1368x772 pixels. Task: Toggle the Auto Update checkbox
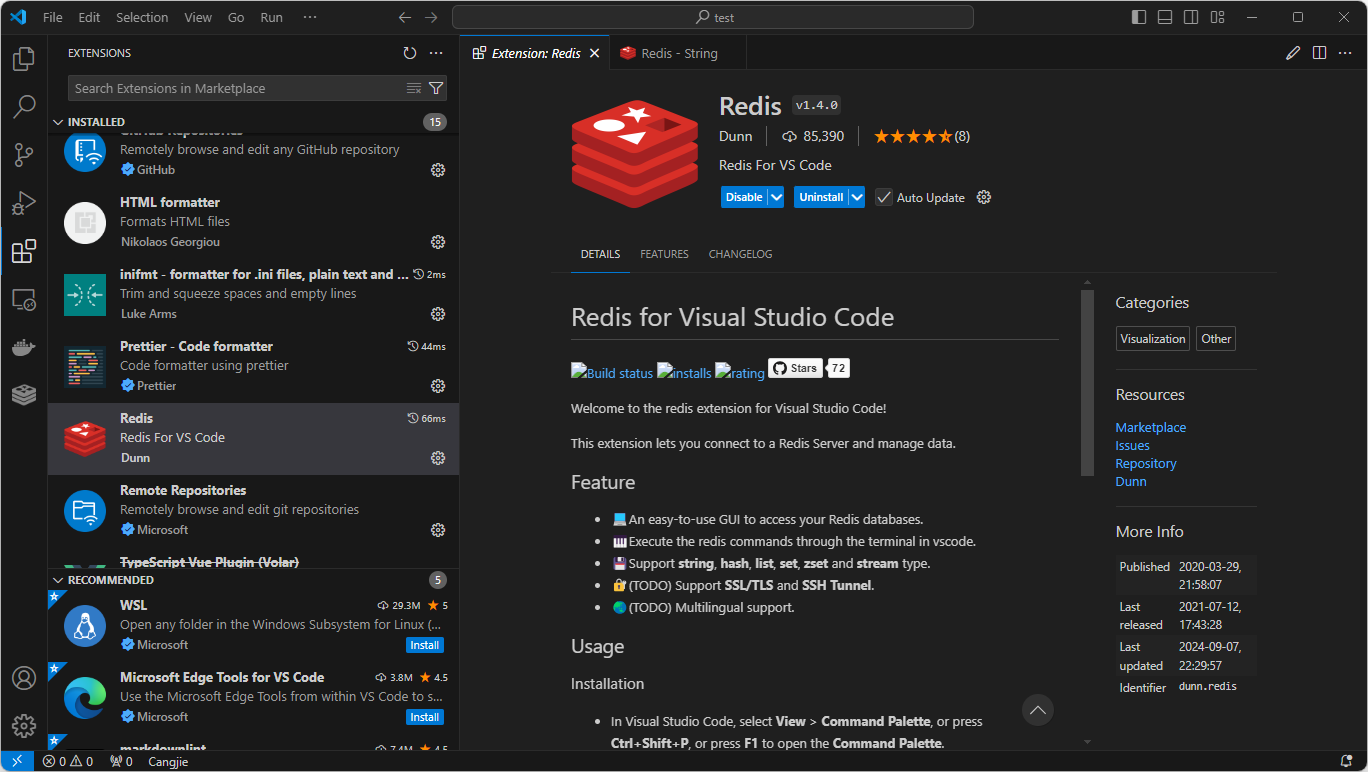(x=884, y=197)
